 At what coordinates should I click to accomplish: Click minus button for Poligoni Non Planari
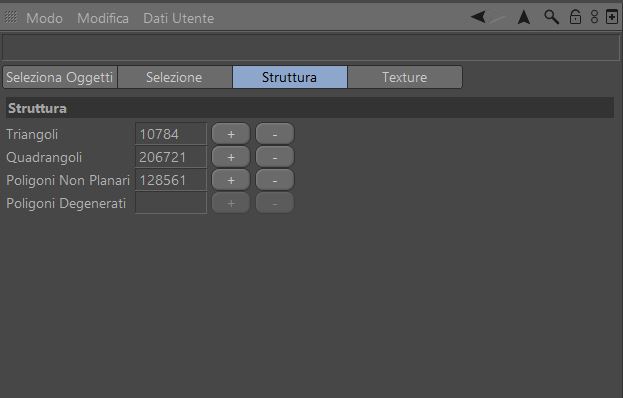point(275,180)
